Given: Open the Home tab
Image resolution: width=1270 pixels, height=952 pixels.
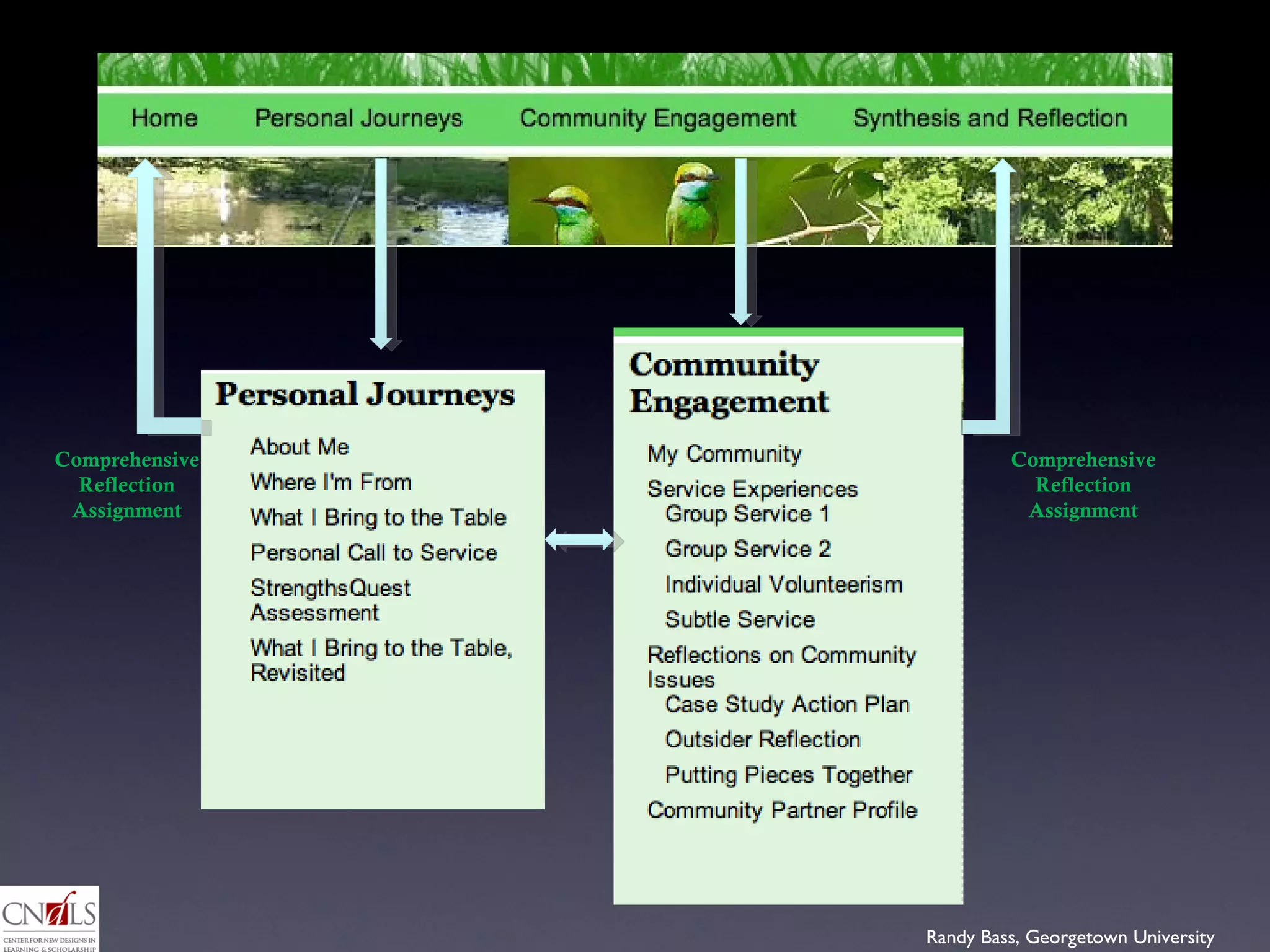Looking at the screenshot, I should pyautogui.click(x=164, y=118).
